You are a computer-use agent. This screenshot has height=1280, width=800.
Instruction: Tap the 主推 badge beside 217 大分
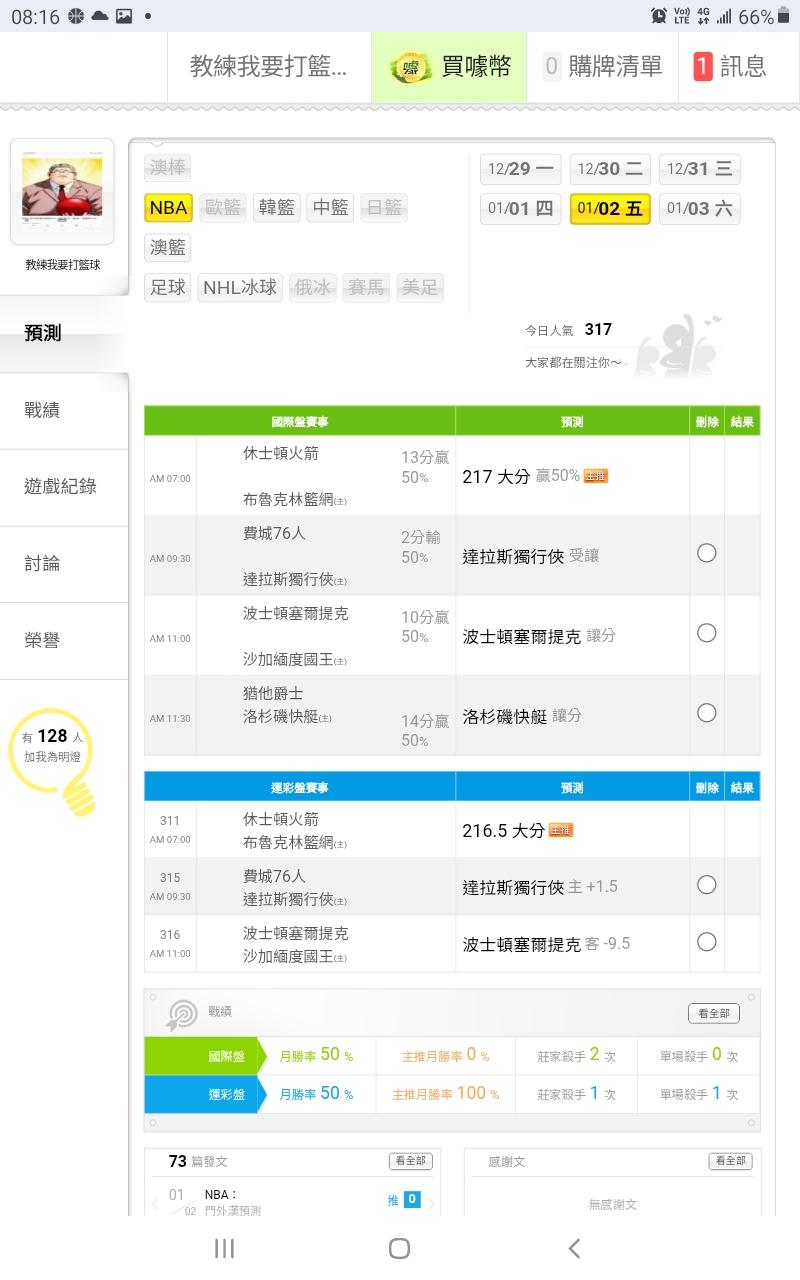596,476
